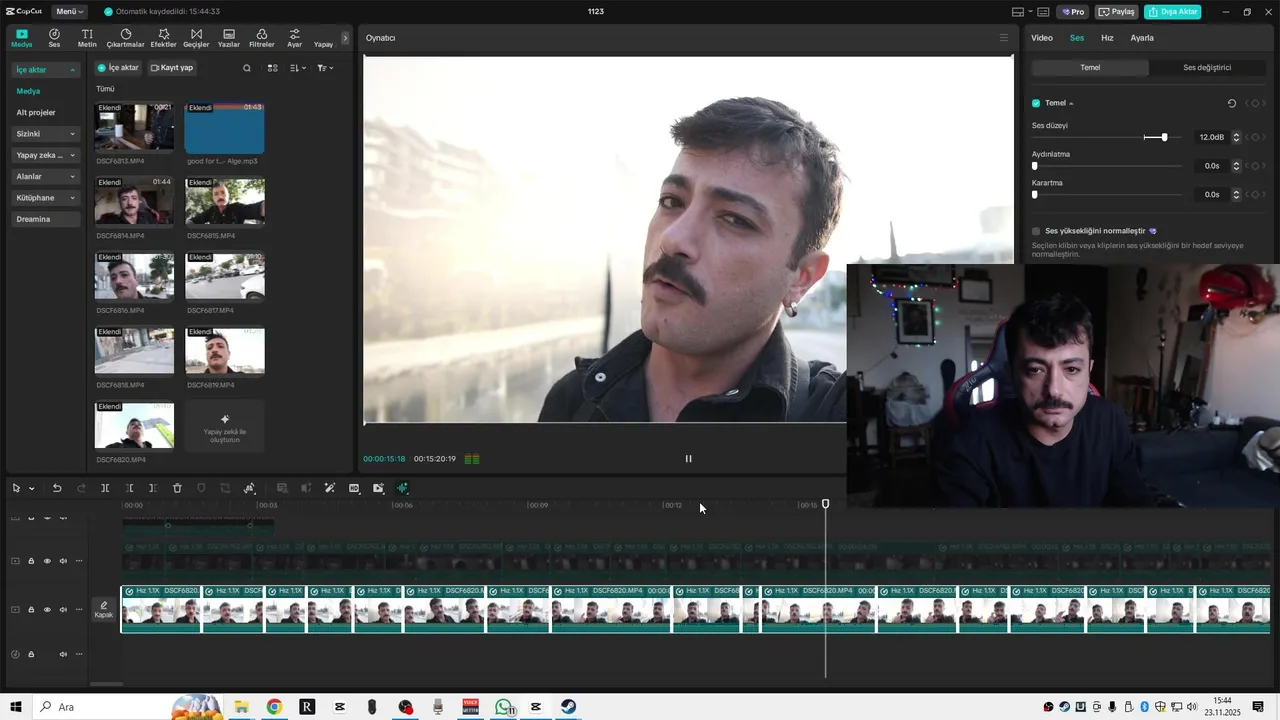
Task: Open Alt projeler in the sidebar
Action: (36, 112)
